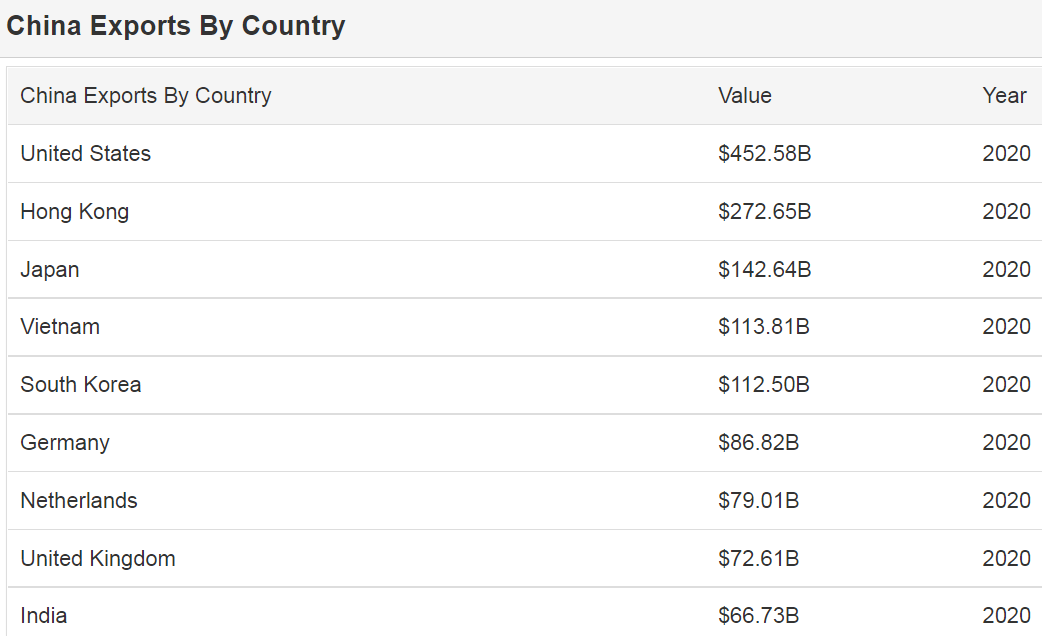Click the $113.81B Vietnam value
The image size is (1042, 636).
click(x=764, y=327)
